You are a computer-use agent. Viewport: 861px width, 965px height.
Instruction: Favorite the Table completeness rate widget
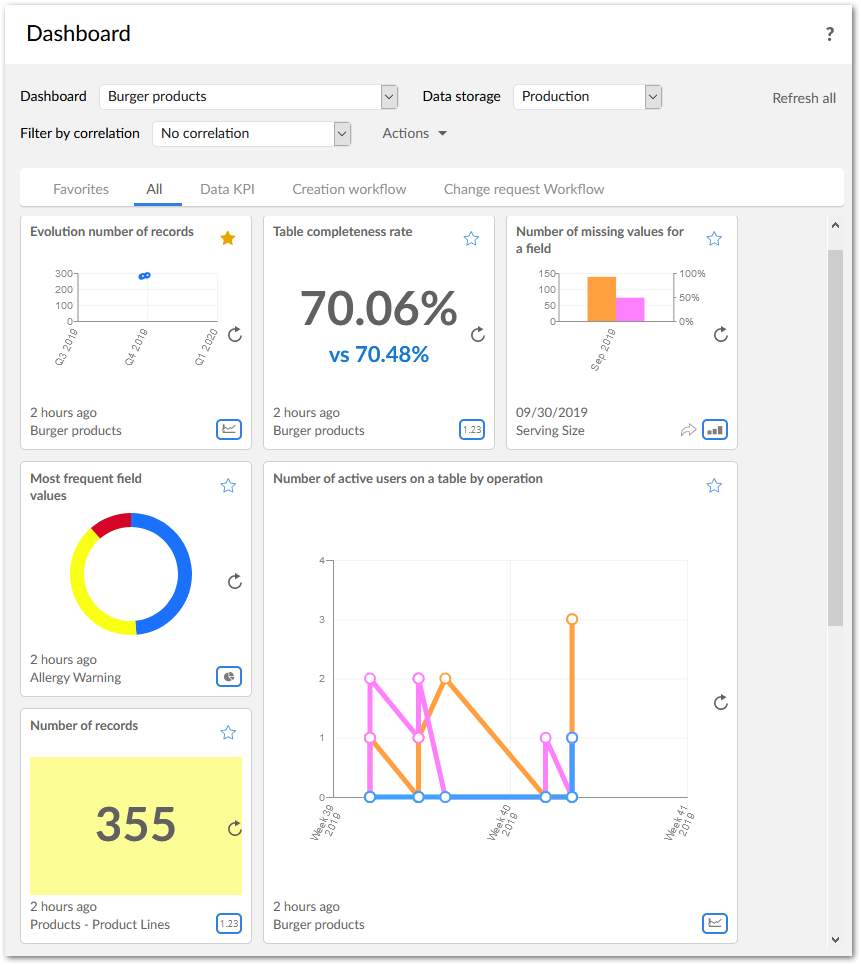[471, 238]
